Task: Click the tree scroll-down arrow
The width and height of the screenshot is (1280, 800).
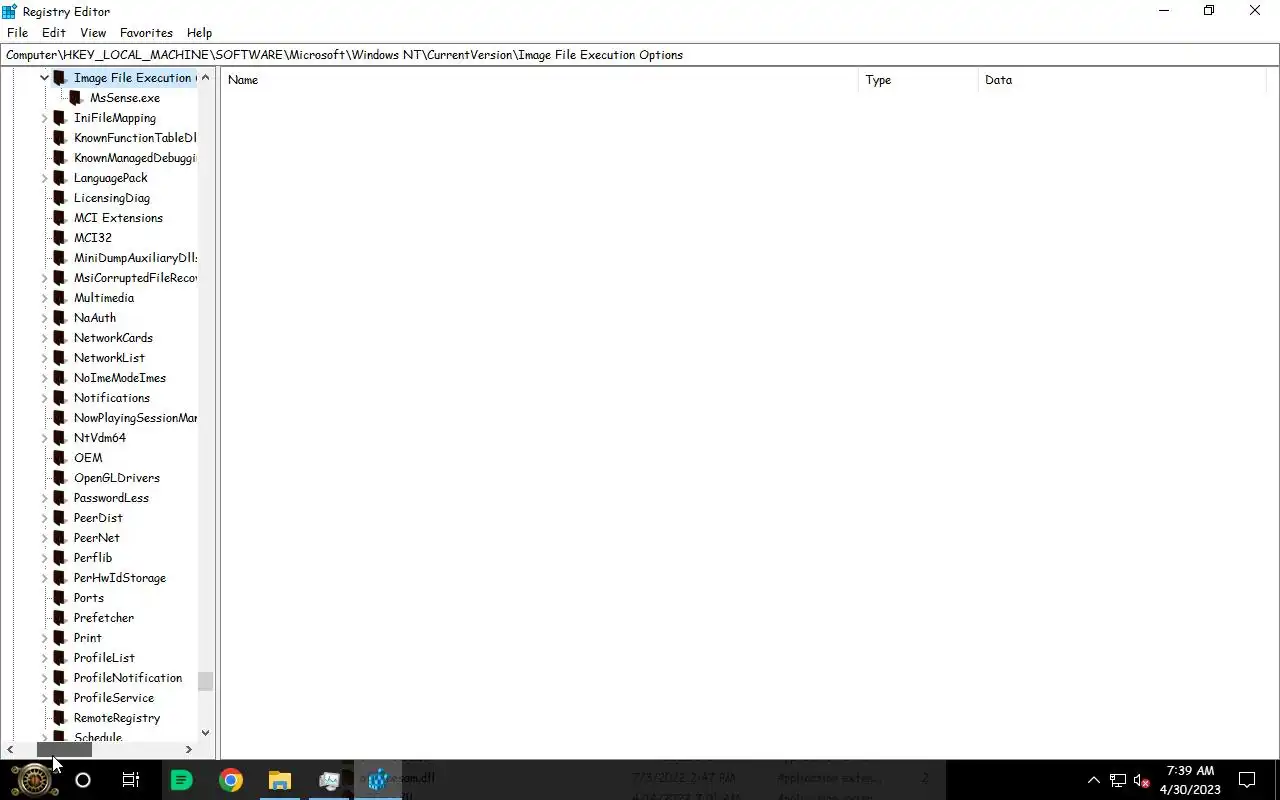Action: click(205, 733)
